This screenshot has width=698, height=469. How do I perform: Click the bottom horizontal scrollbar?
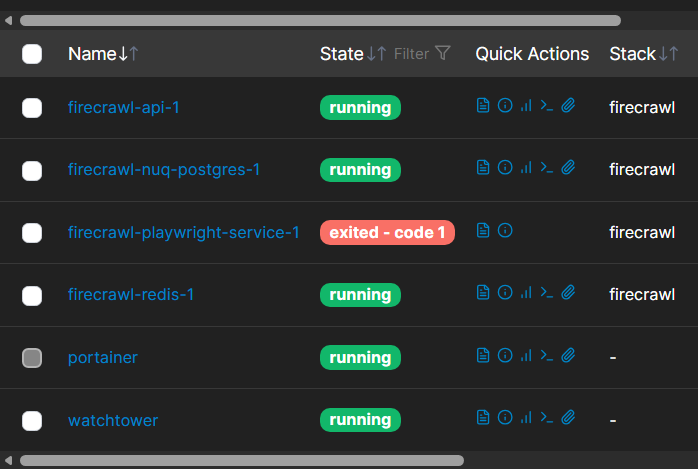click(x=240, y=461)
